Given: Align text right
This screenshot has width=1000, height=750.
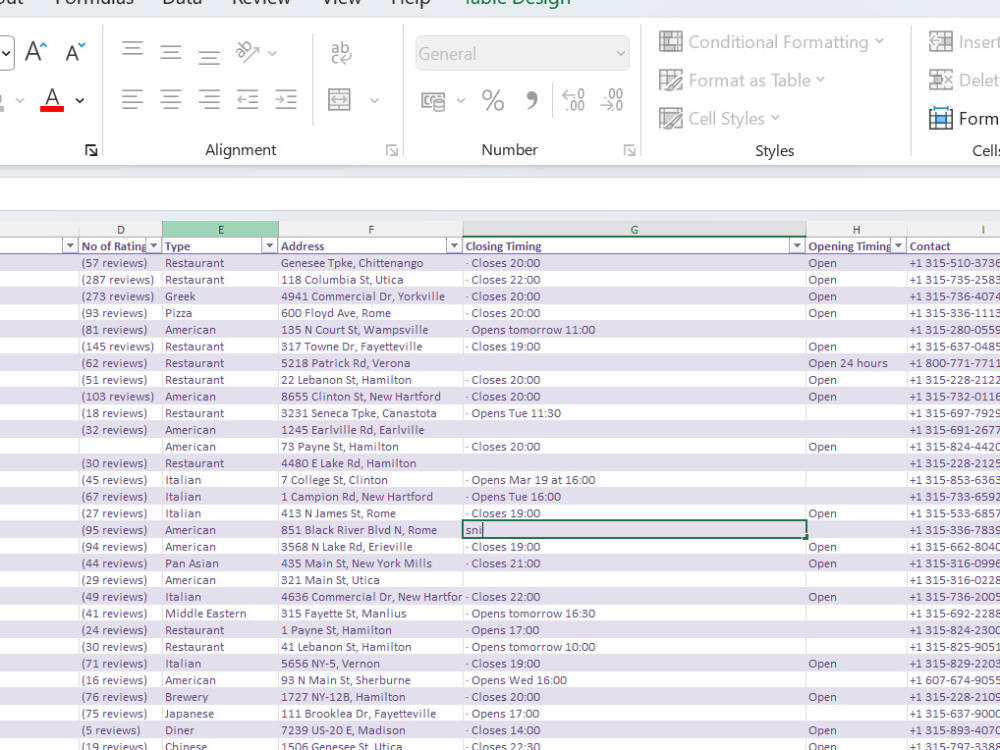Looking at the screenshot, I should click(209, 99).
